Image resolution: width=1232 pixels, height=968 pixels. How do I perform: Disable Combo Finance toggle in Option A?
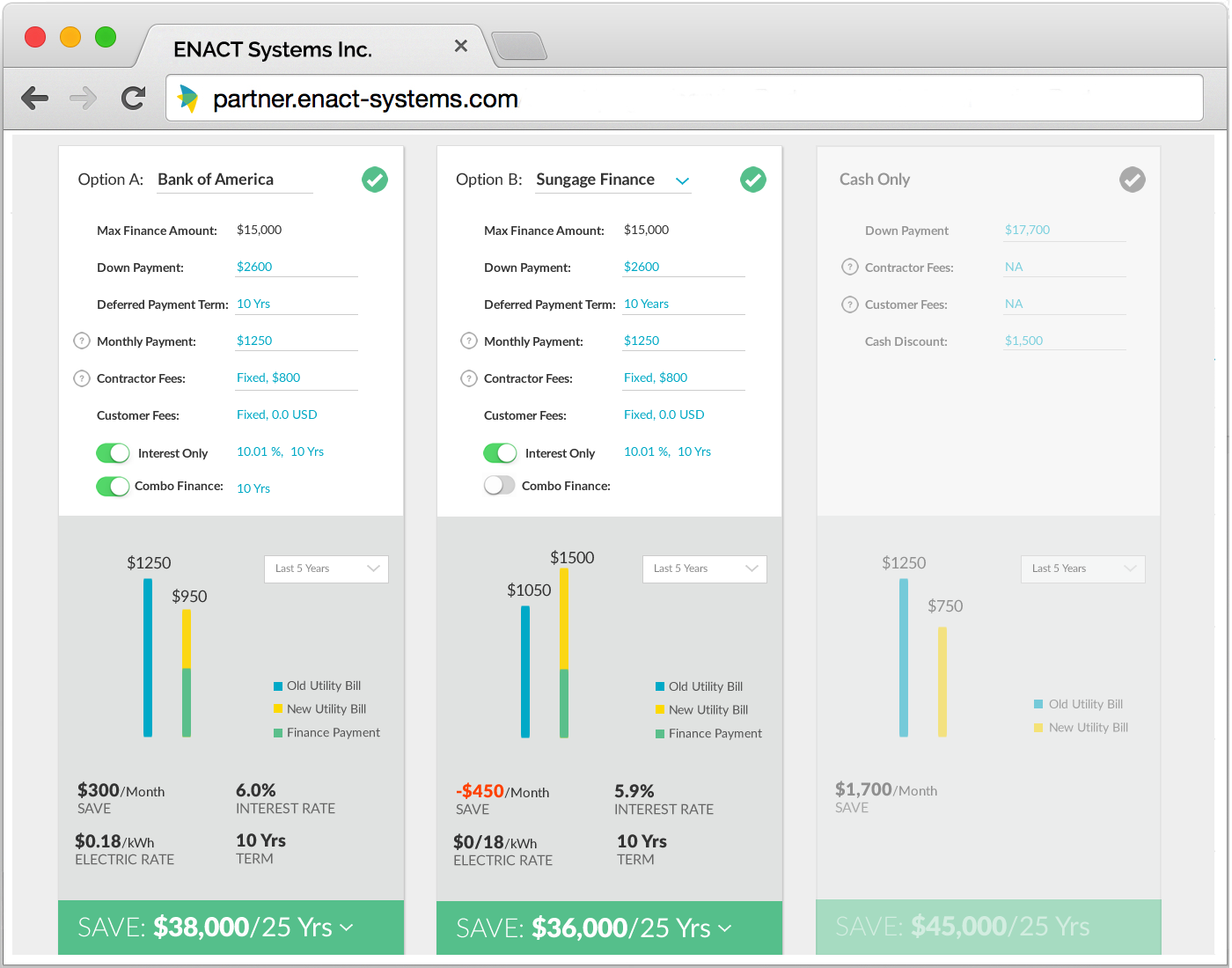(113, 486)
